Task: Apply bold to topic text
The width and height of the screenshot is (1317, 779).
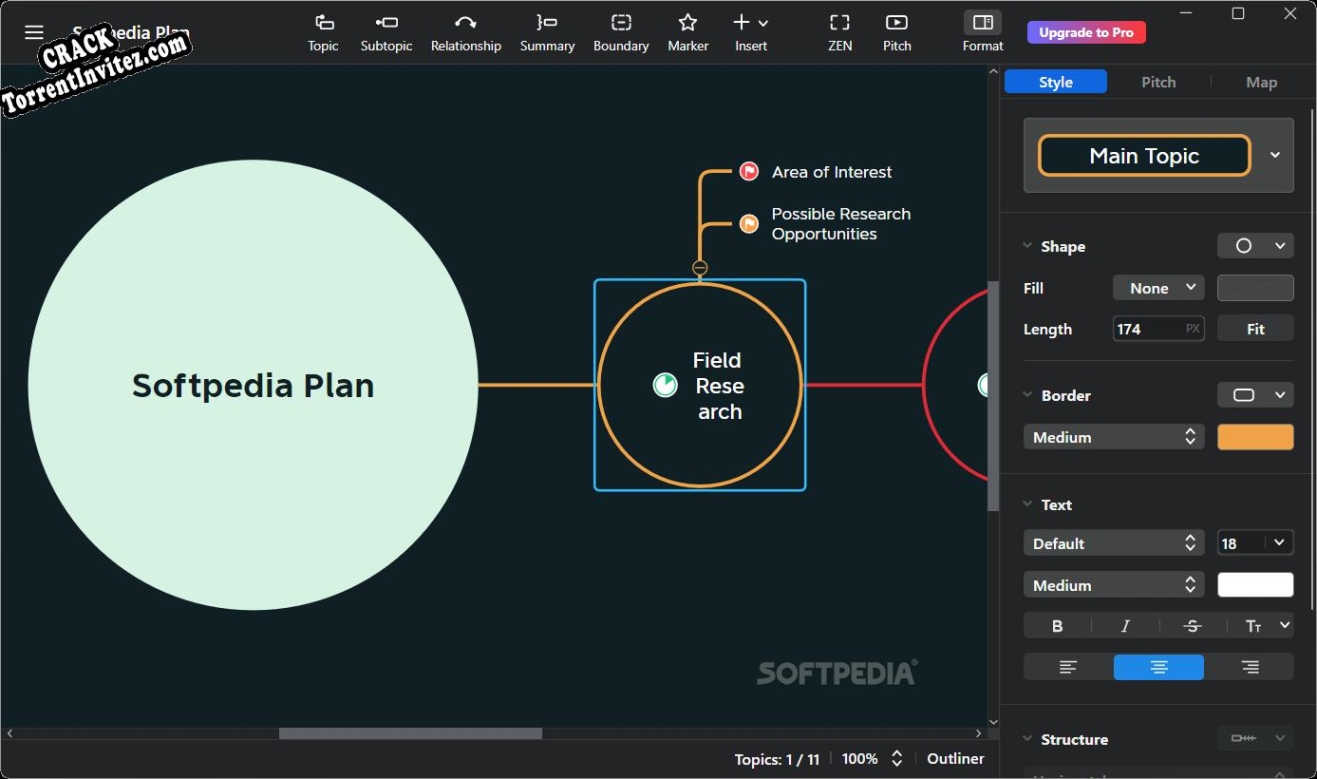Action: tap(1056, 625)
